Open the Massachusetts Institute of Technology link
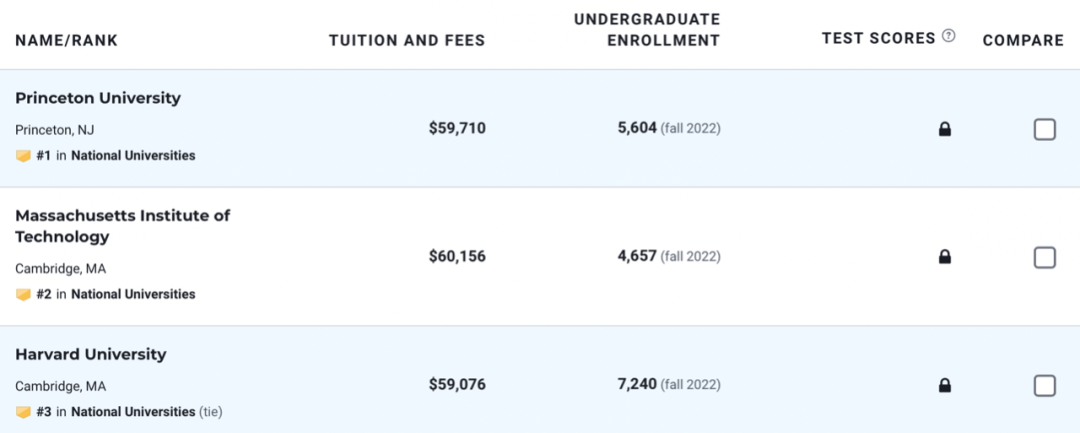 122,226
